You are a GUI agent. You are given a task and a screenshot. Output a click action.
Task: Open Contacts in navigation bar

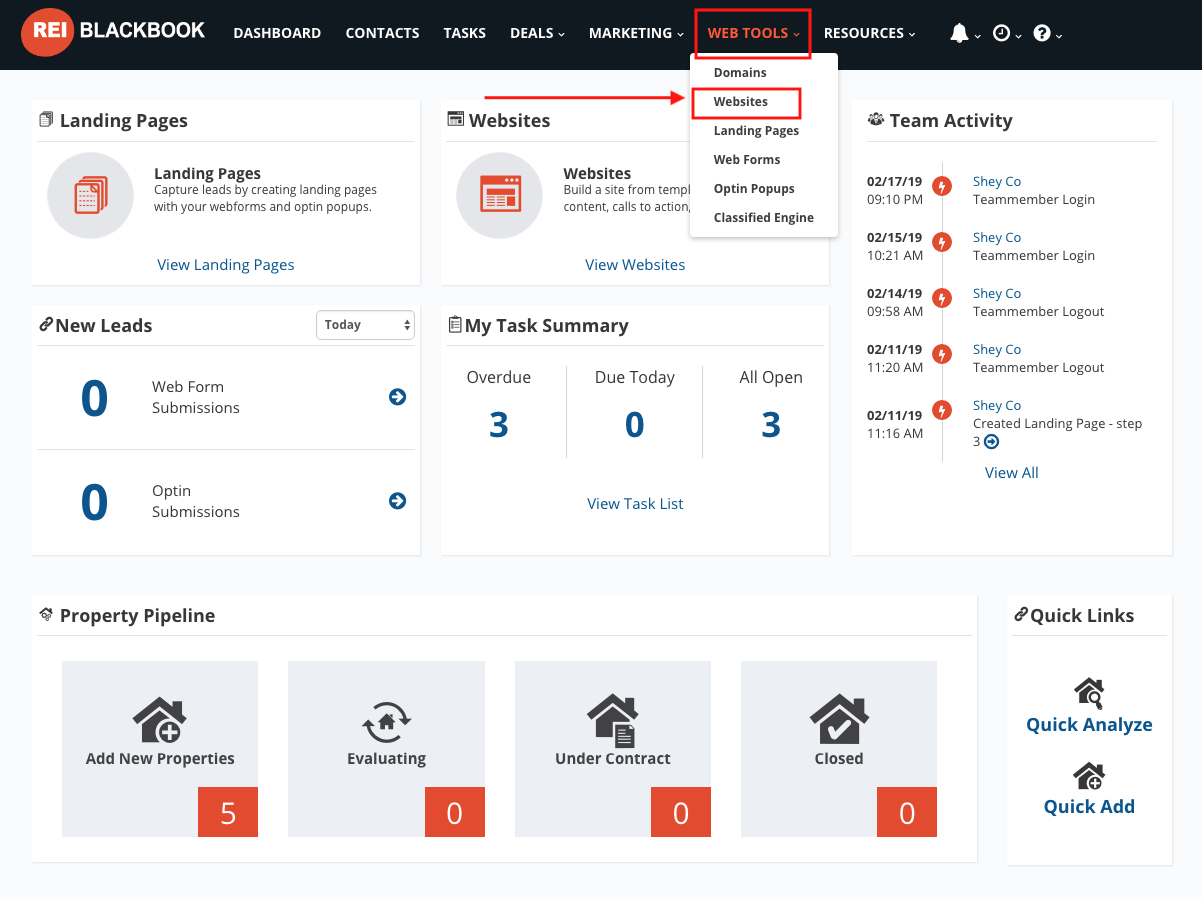[382, 33]
